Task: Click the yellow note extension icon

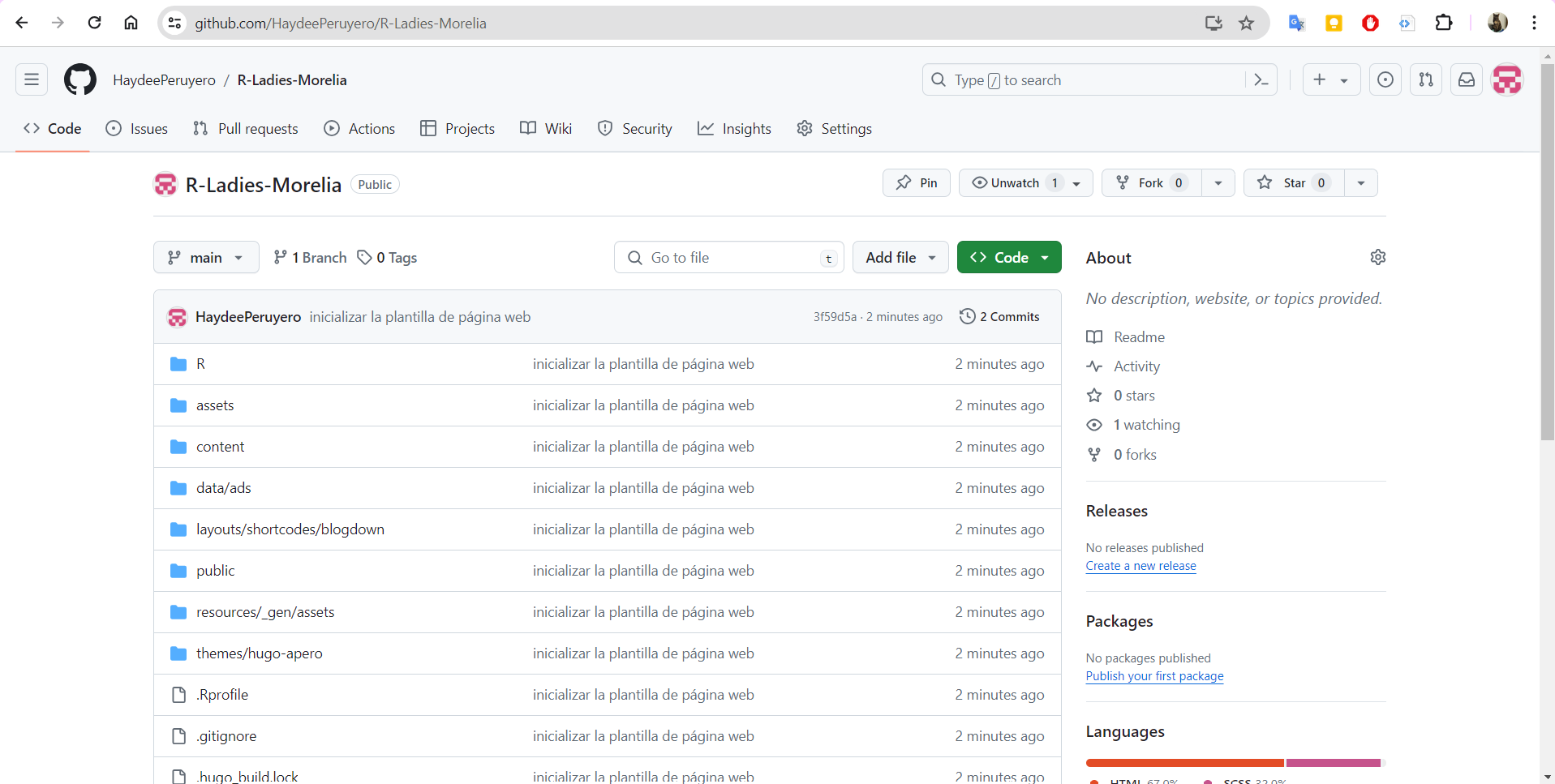Action: 1334,23
